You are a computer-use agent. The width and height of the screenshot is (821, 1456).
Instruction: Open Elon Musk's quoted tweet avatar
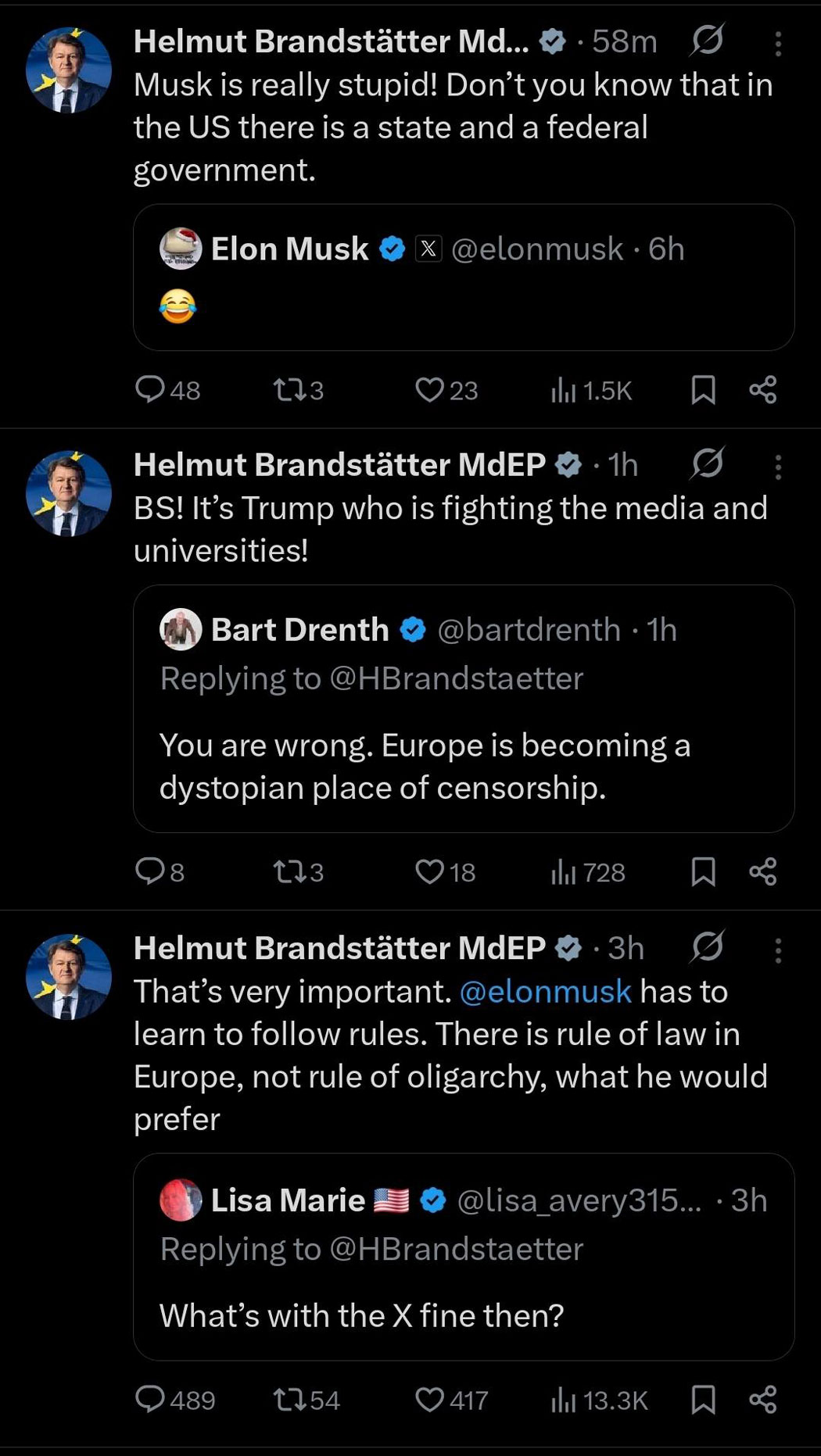181,249
